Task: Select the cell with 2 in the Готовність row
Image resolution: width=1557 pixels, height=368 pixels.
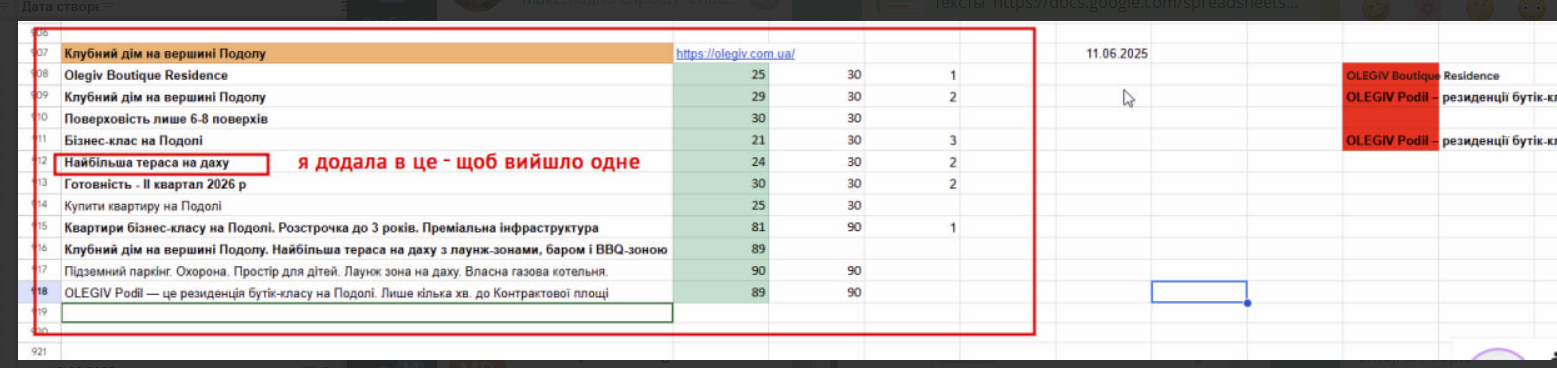Action: click(913, 184)
